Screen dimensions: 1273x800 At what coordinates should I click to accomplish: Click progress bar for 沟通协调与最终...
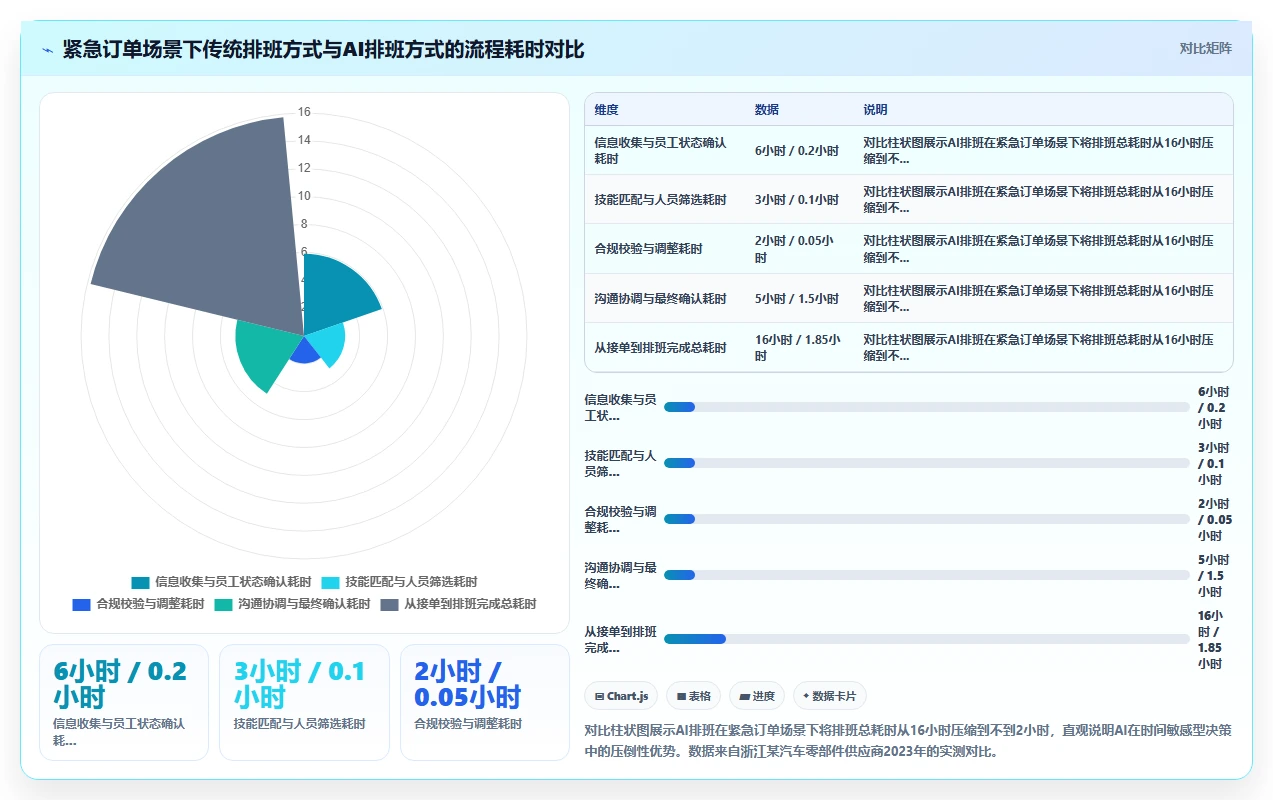pyautogui.click(x=927, y=575)
